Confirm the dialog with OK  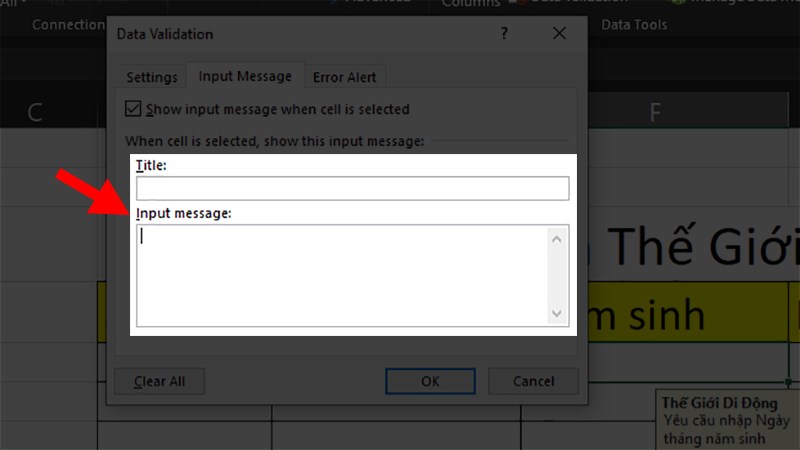[430, 381]
